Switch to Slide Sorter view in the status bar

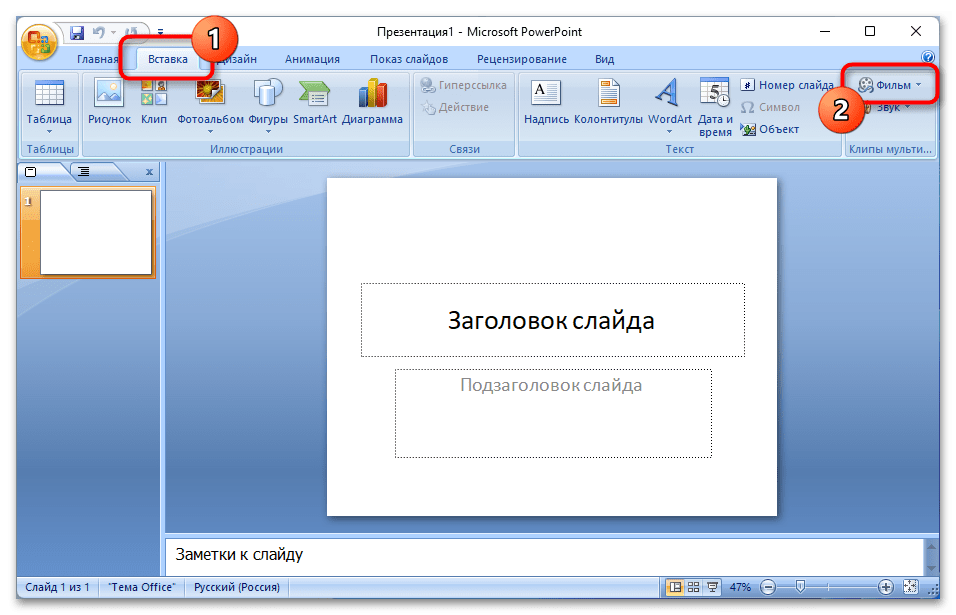coord(694,587)
